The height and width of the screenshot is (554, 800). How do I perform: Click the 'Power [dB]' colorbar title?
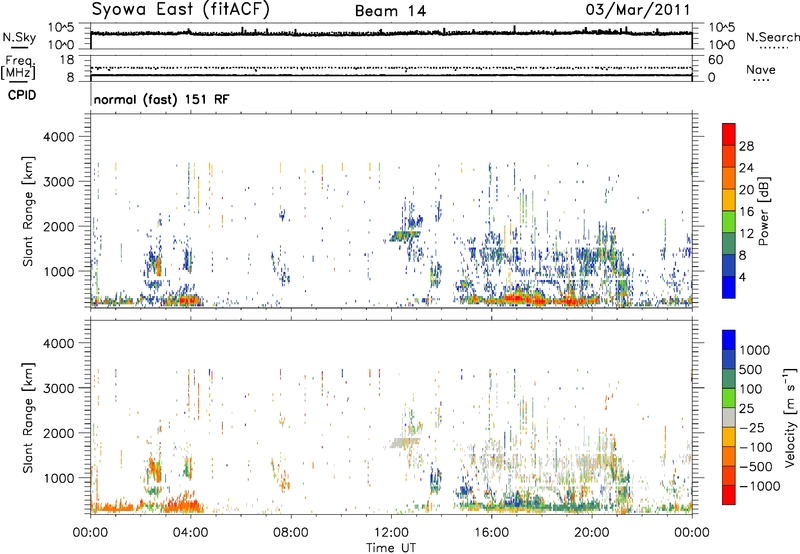click(x=763, y=211)
